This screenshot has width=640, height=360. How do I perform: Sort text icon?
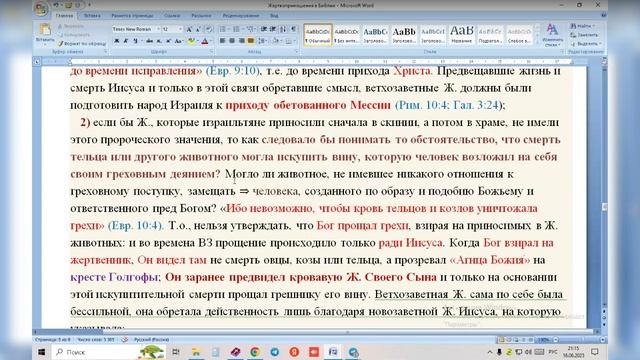283,29
